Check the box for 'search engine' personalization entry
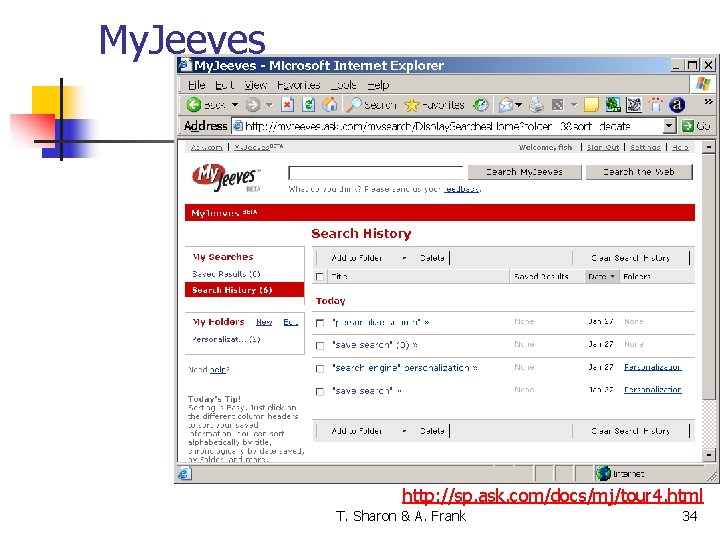The image size is (720, 540). 320,368
